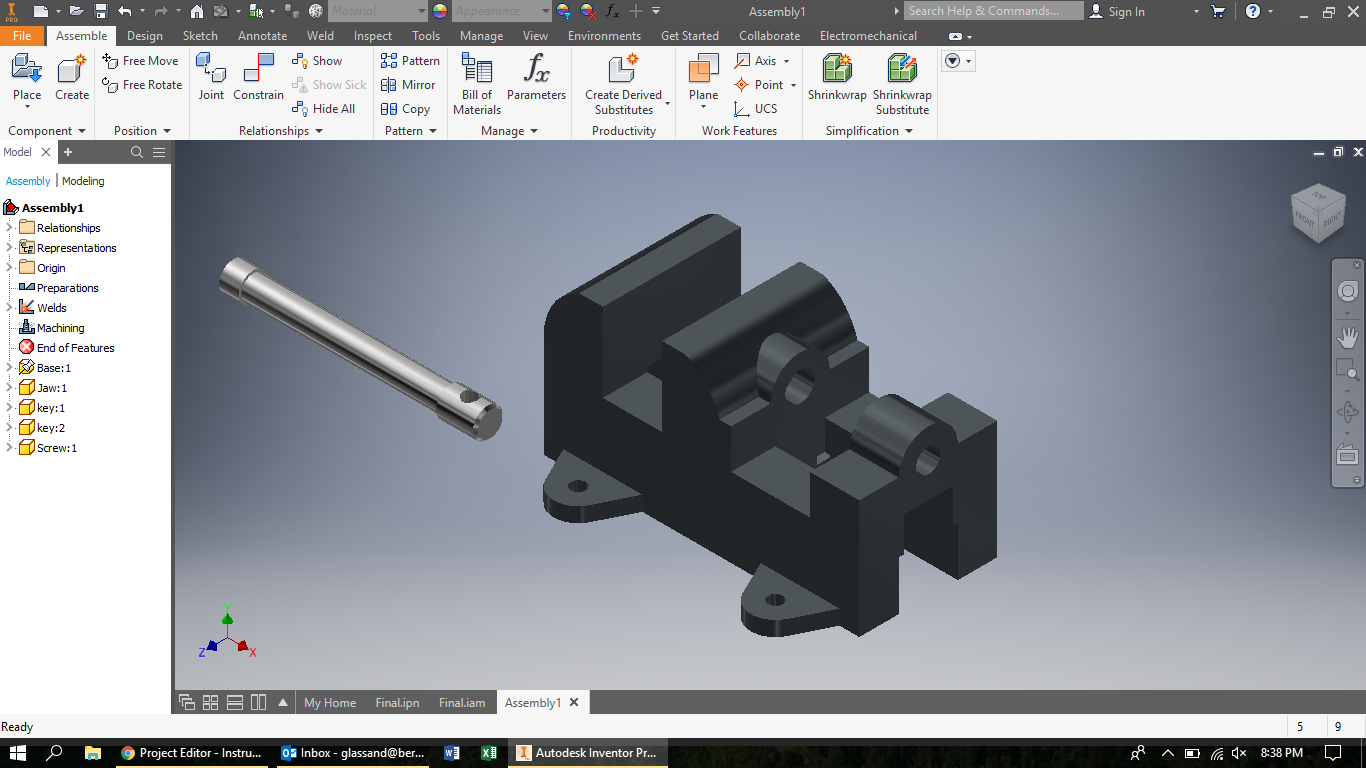Select the Copy components tool
Screen dimensions: 1366x768
click(405, 109)
